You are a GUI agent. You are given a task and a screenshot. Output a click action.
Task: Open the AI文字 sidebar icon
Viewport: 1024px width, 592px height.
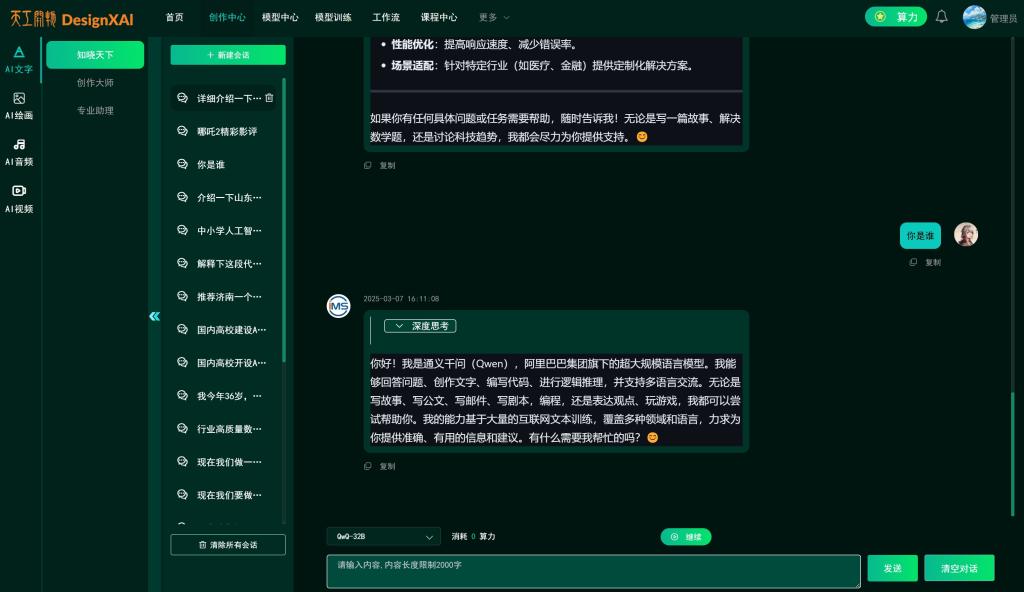click(19, 59)
